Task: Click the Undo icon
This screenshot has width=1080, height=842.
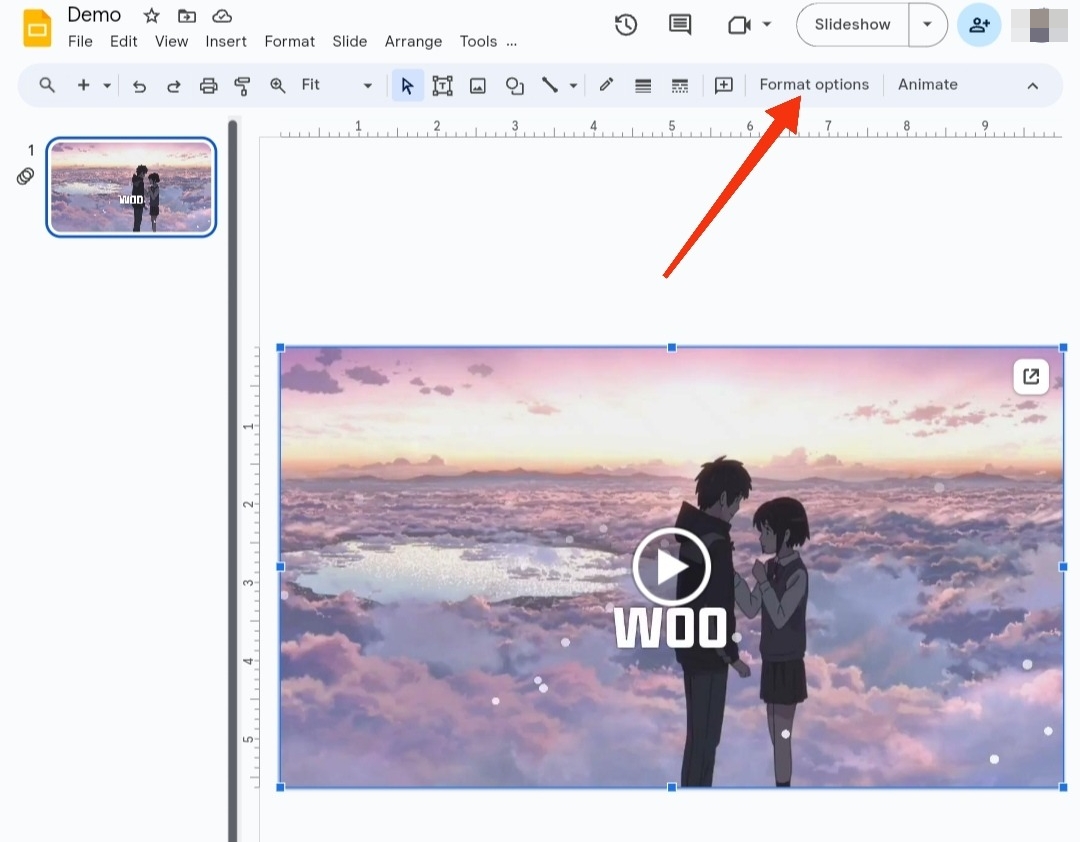Action: pos(140,85)
